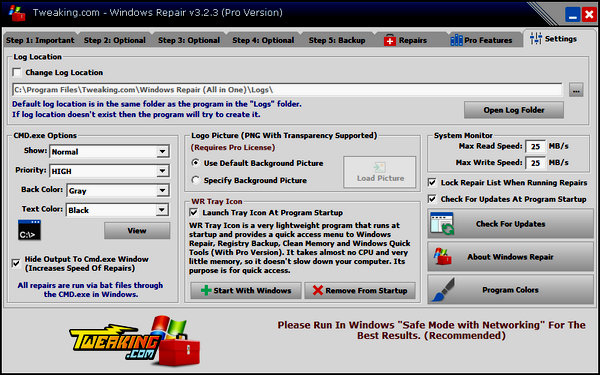Go to the Step 5: Backup tab

coord(337,40)
